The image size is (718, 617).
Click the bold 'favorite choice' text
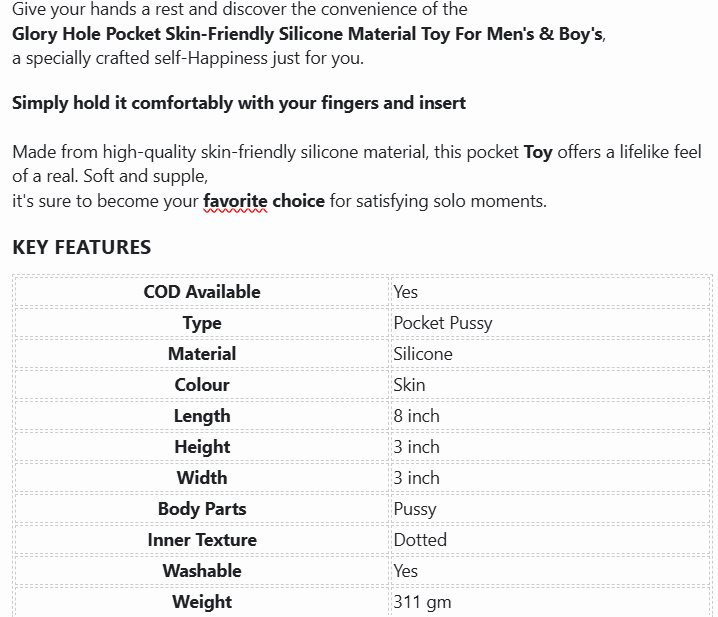pos(264,201)
